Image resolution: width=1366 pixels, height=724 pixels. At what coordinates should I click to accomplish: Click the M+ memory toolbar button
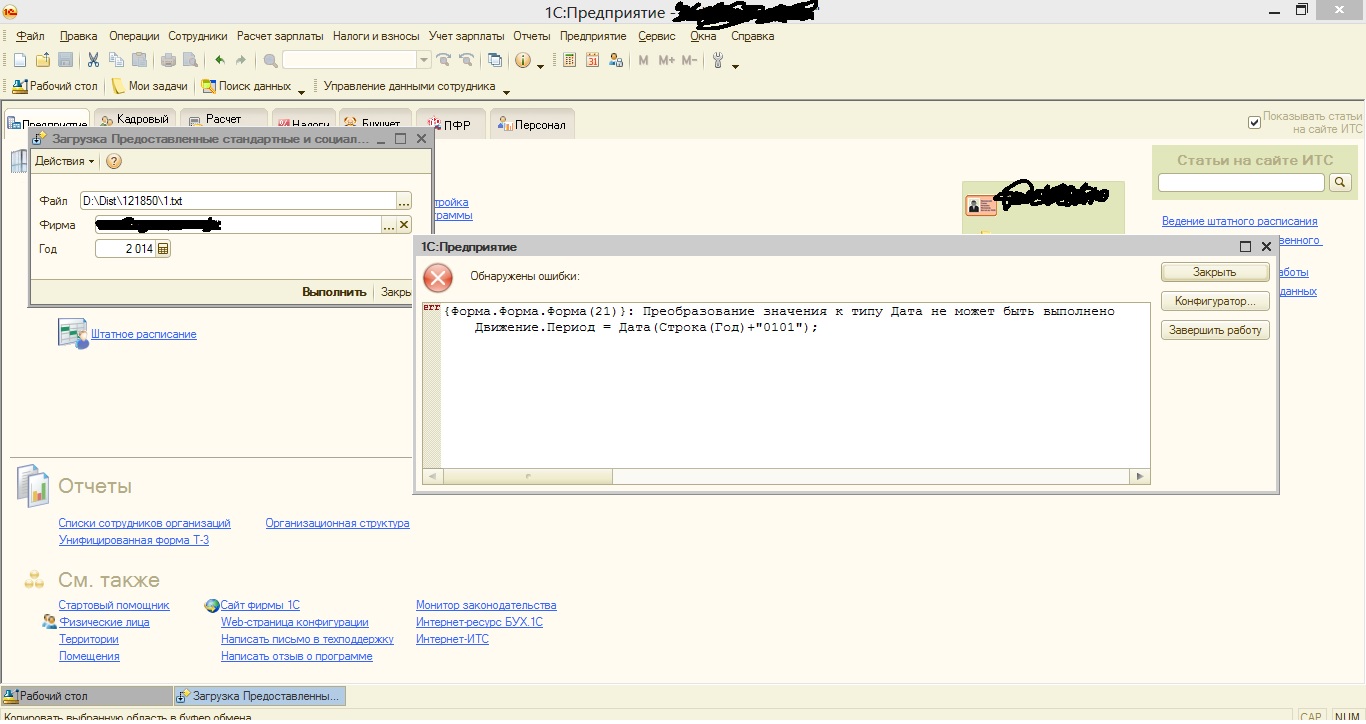point(666,61)
